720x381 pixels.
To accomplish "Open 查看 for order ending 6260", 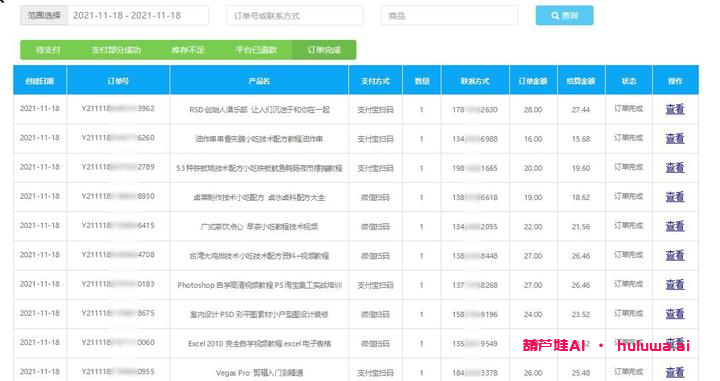I will point(675,138).
